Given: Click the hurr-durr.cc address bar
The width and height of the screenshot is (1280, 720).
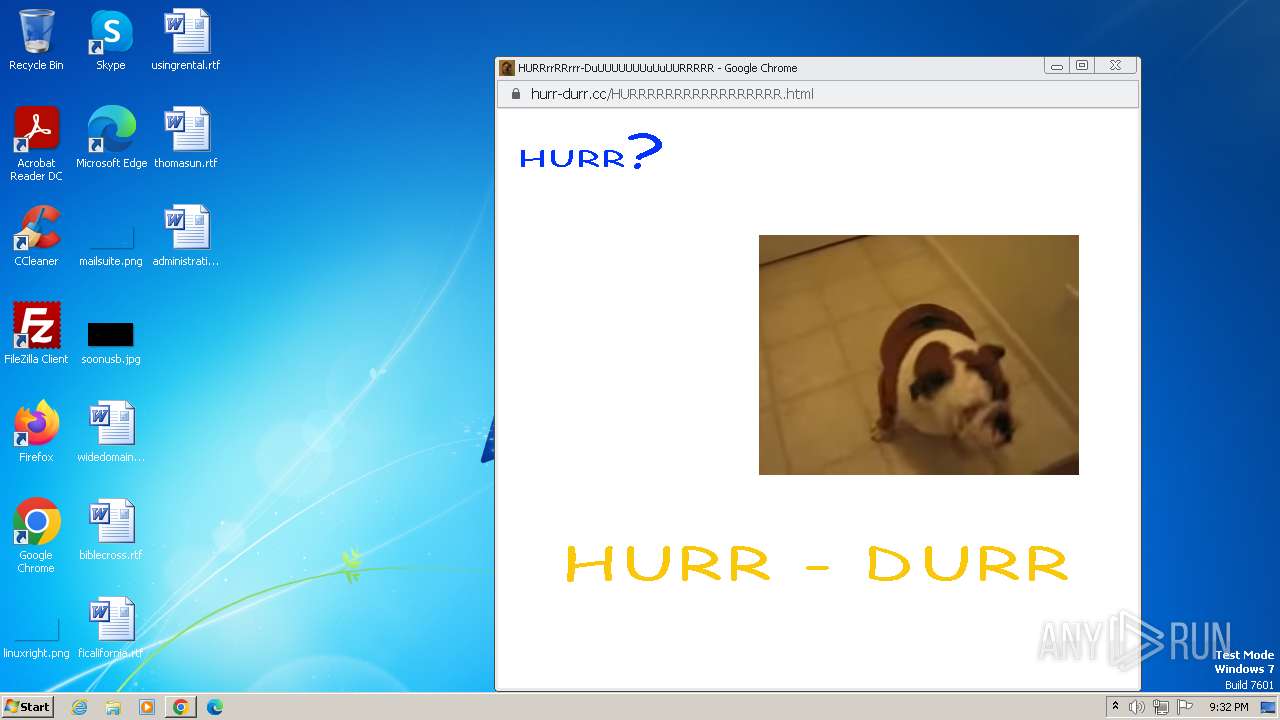Looking at the screenshot, I should (818, 94).
